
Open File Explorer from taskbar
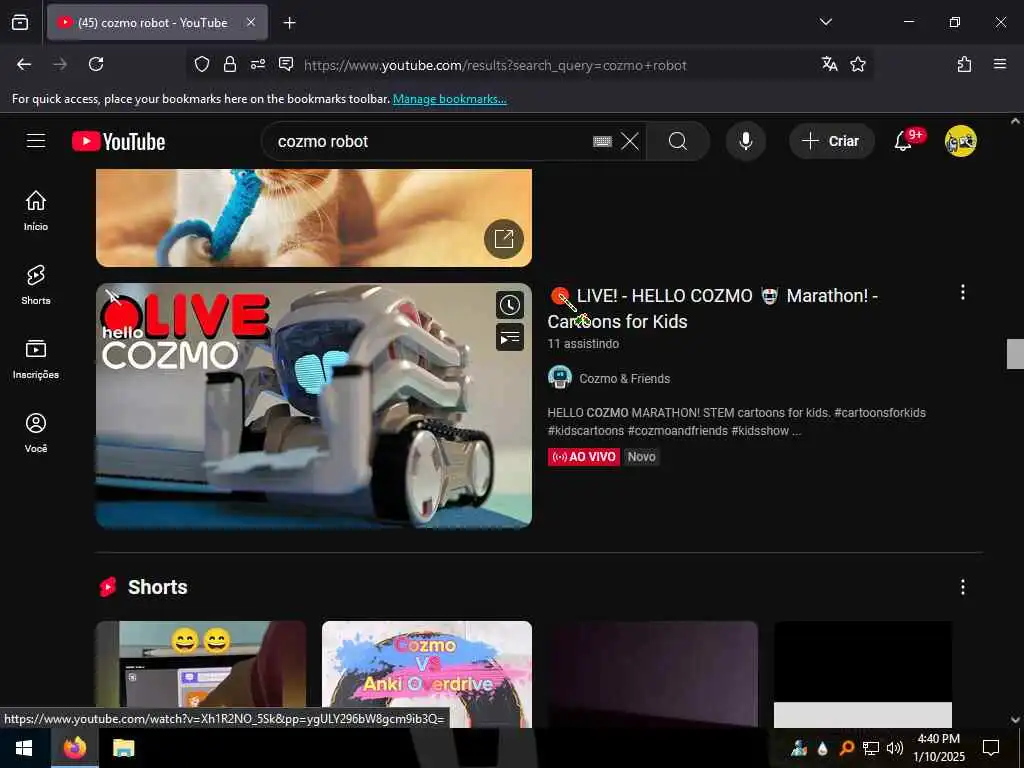123,748
